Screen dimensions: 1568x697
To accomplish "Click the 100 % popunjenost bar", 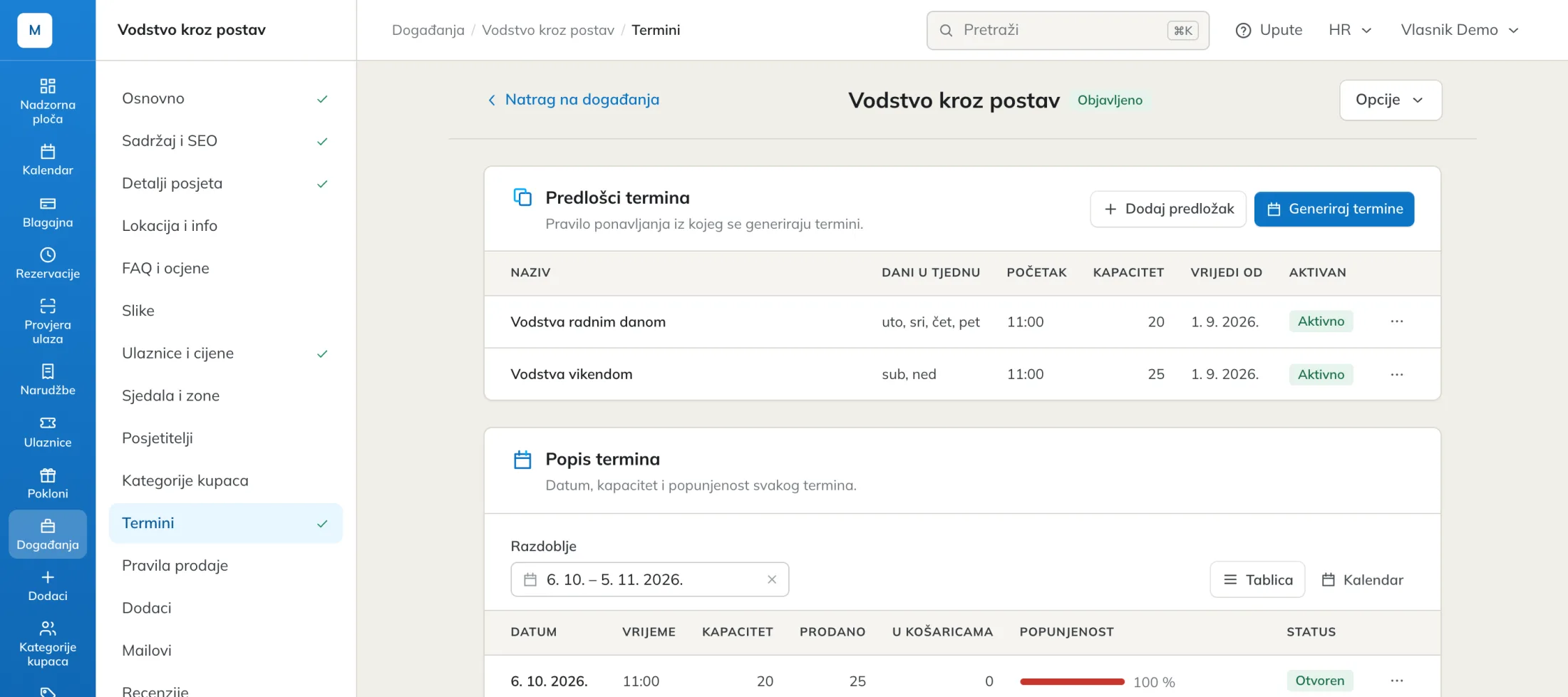I will 1072,681.
